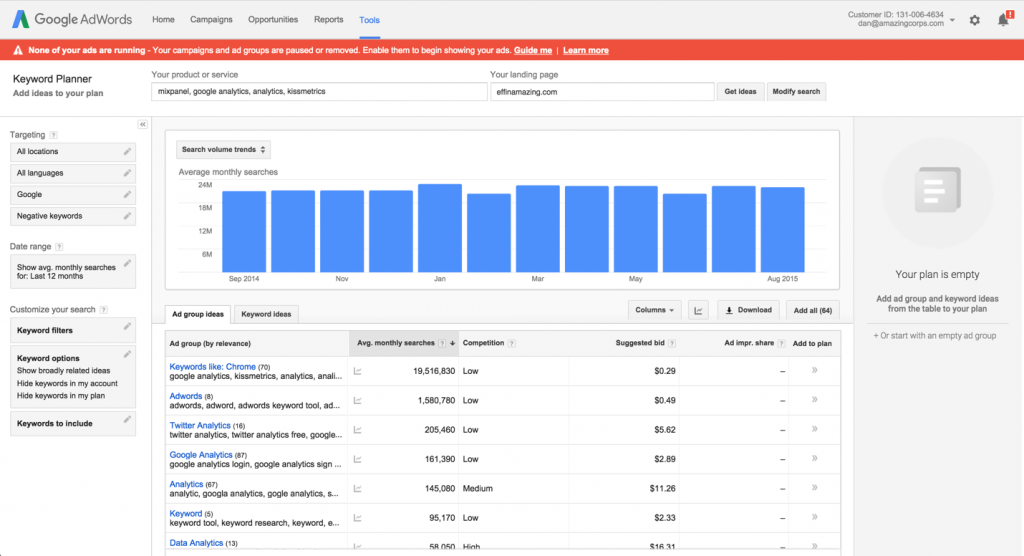Click the Sep 2014 bar in chart
1024x556 pixels.
244,231
